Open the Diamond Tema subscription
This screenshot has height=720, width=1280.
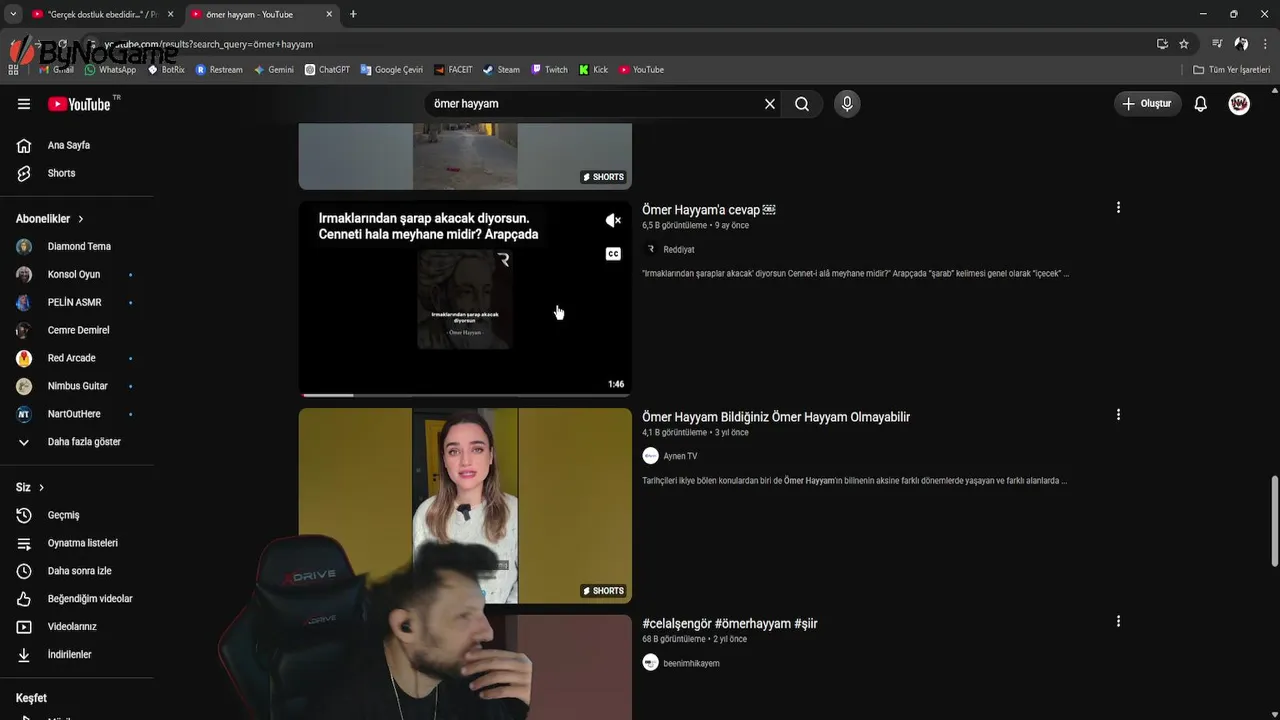click(77, 246)
